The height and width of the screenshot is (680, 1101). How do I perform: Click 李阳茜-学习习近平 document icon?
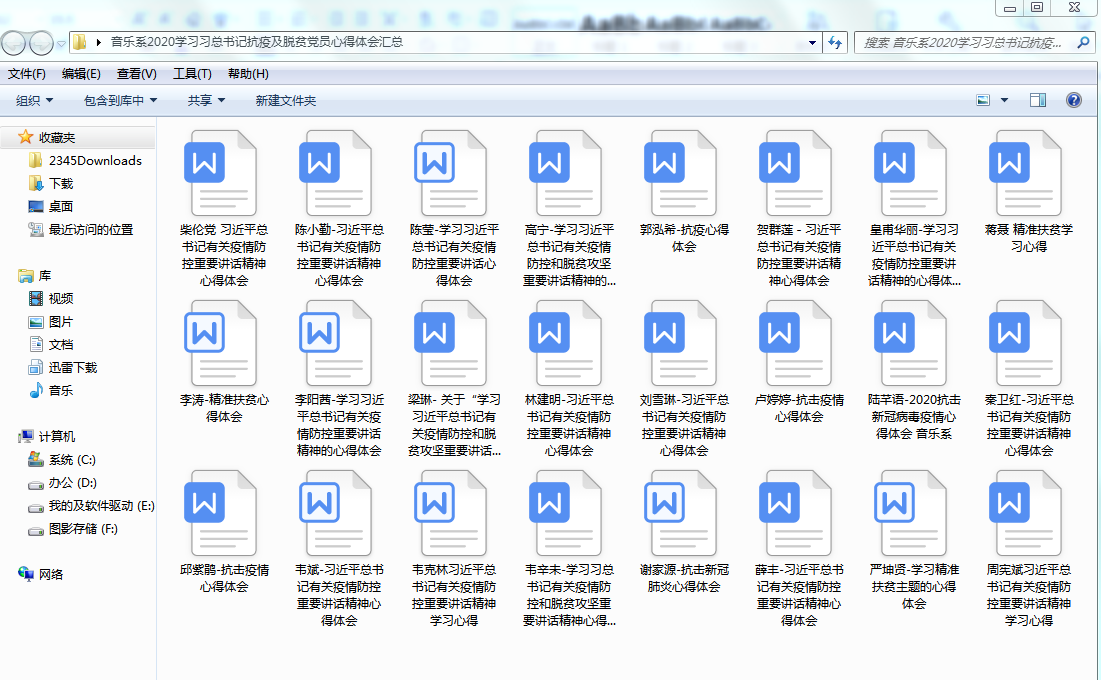coord(336,343)
